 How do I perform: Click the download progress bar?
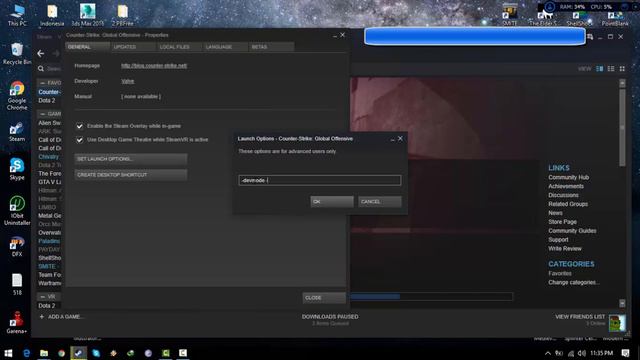[431, 297]
